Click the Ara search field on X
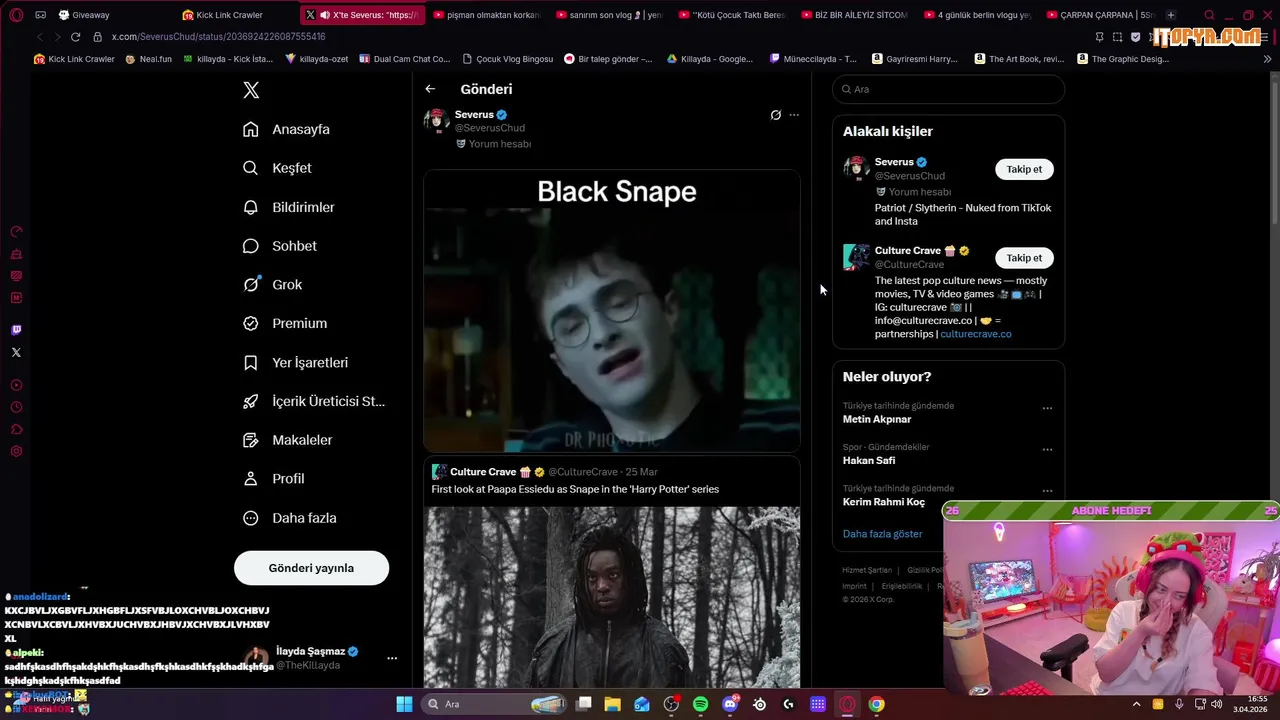This screenshot has width=1280, height=720. [x=948, y=89]
